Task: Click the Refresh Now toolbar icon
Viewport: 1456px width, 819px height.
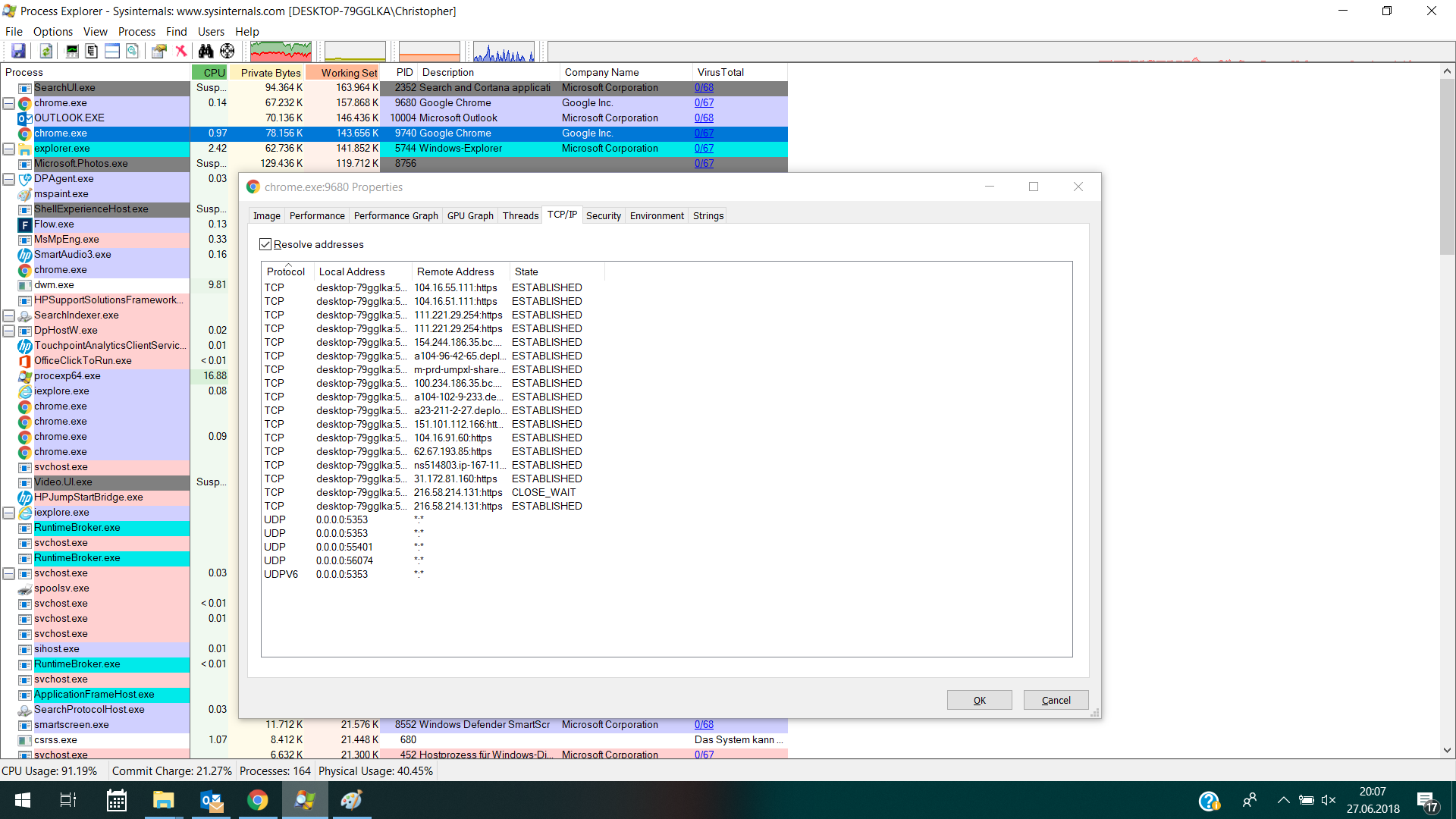Action: click(x=46, y=51)
